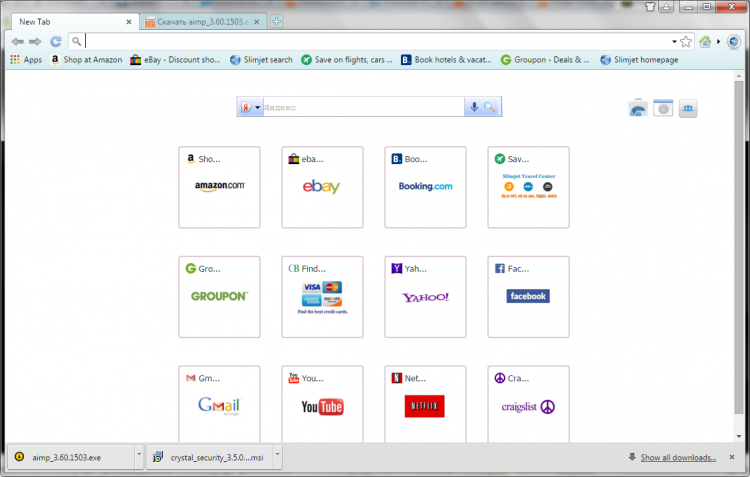Switch to the Скачать aimp_3.60.1503 tab

(201, 22)
